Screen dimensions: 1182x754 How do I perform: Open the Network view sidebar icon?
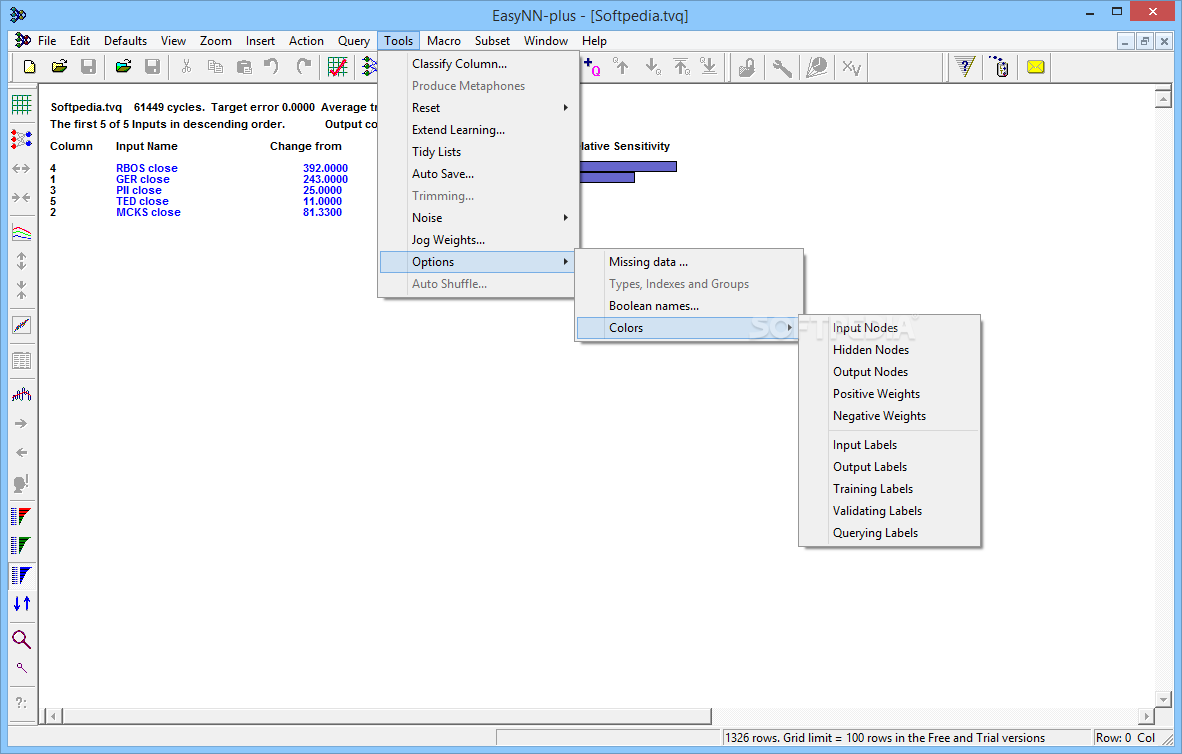[22, 139]
